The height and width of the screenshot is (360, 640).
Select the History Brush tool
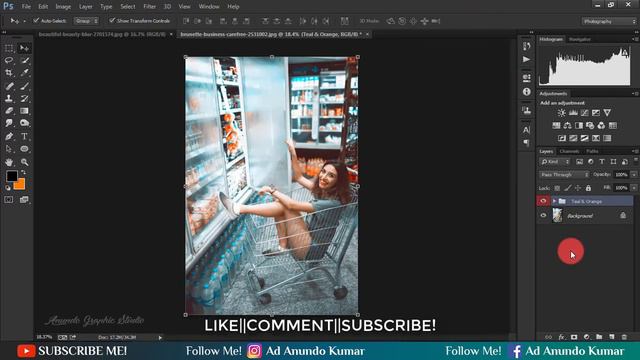[24, 98]
